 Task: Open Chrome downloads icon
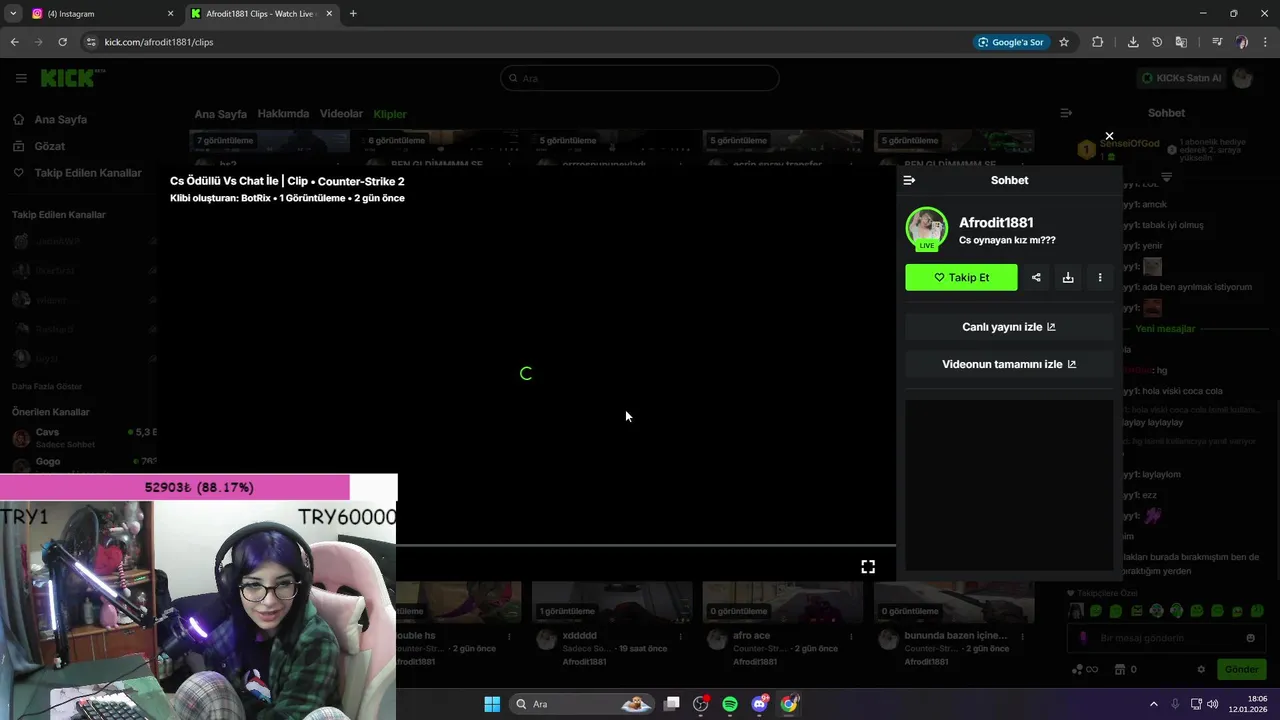1133,42
